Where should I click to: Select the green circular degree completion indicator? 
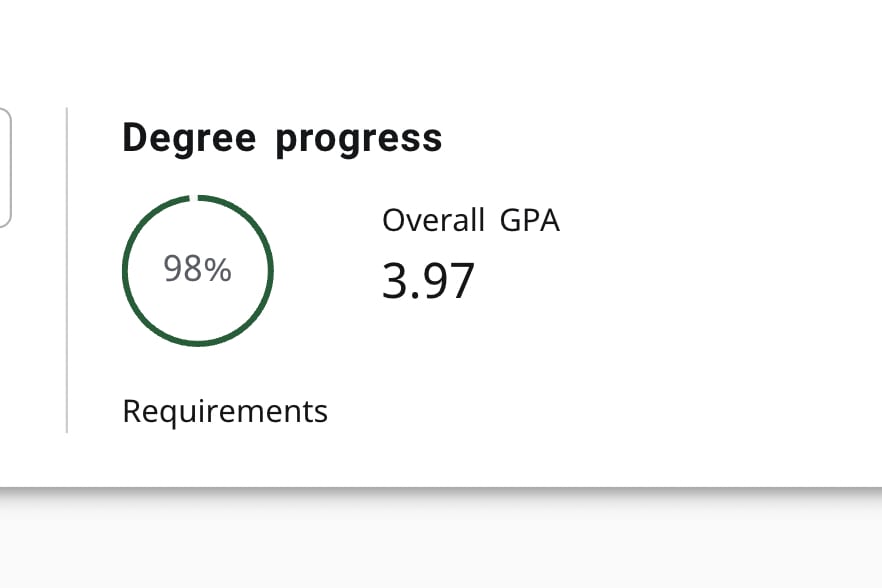pos(197,270)
